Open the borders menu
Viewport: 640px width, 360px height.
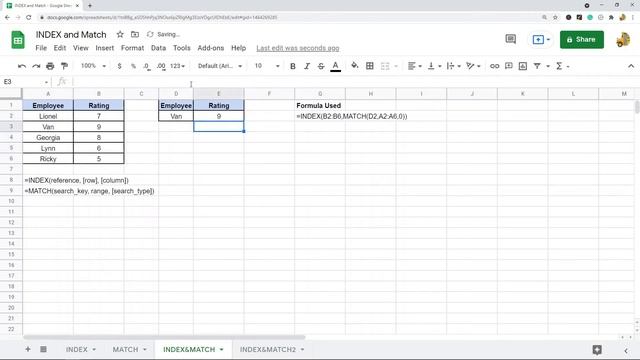click(370, 66)
